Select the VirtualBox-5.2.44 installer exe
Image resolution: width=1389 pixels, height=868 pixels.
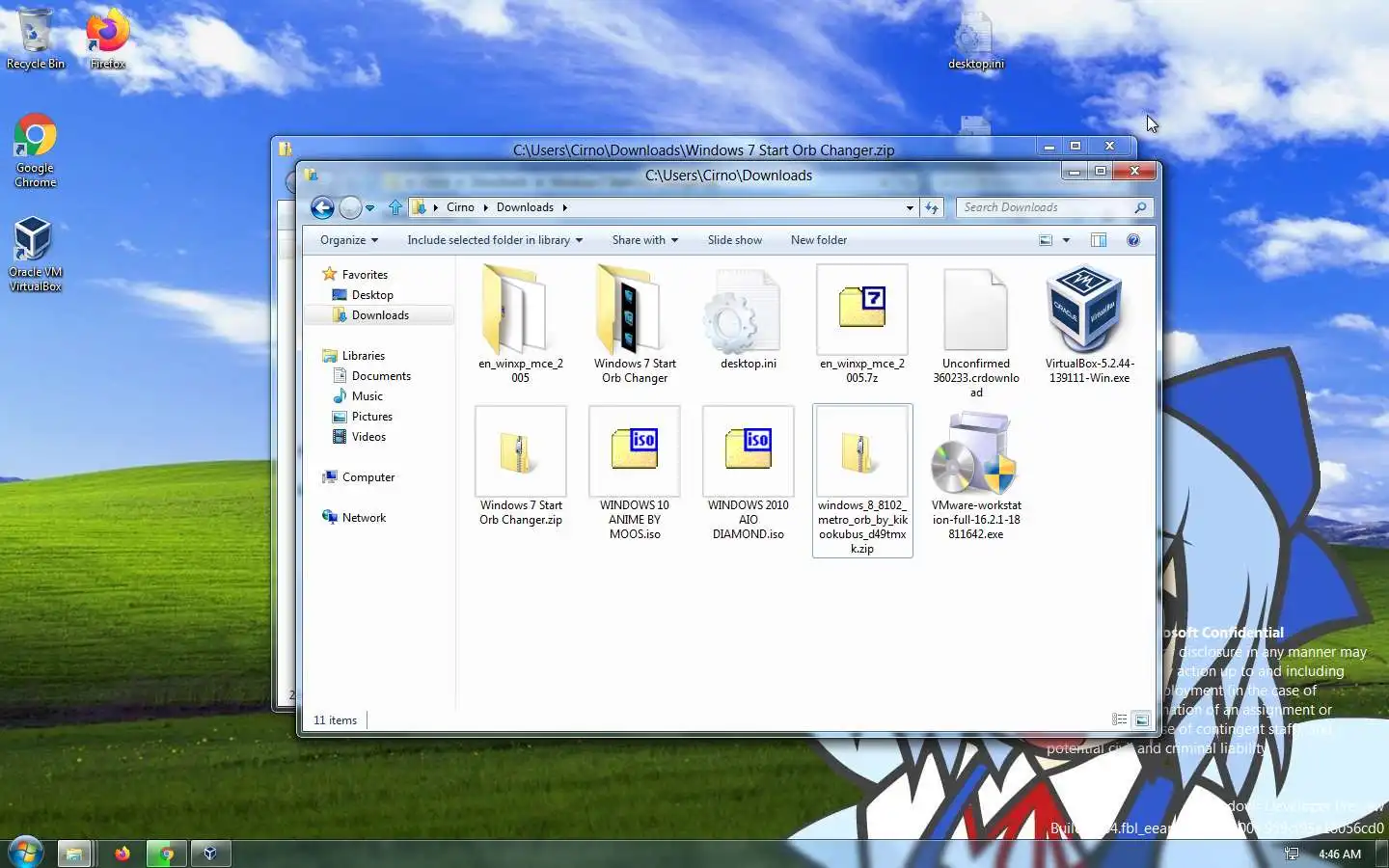1090,325
